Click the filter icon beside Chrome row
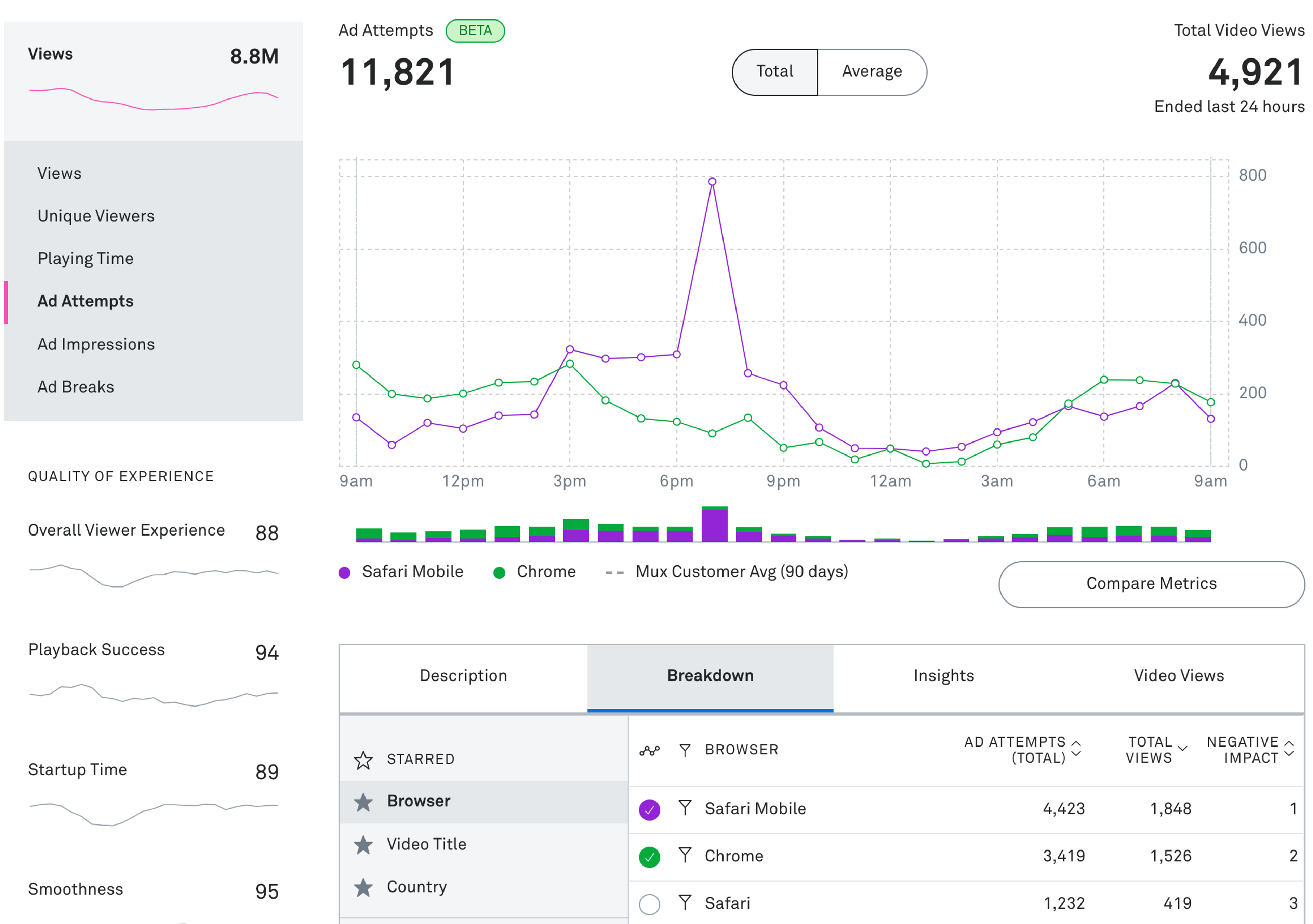 click(x=685, y=855)
